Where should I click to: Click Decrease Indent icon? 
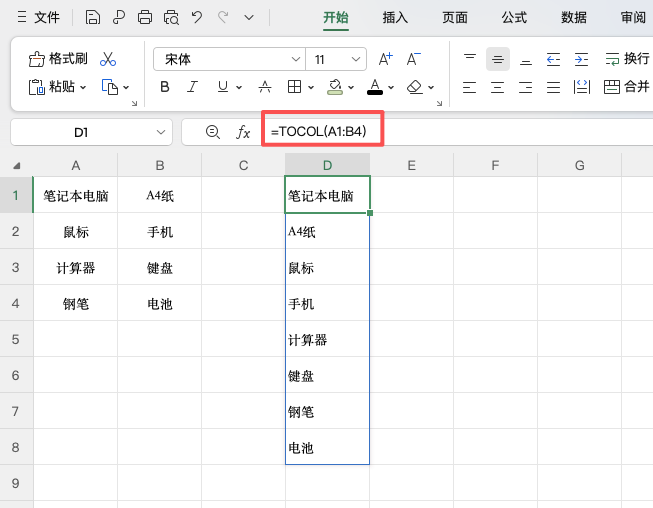pyautogui.click(x=553, y=59)
